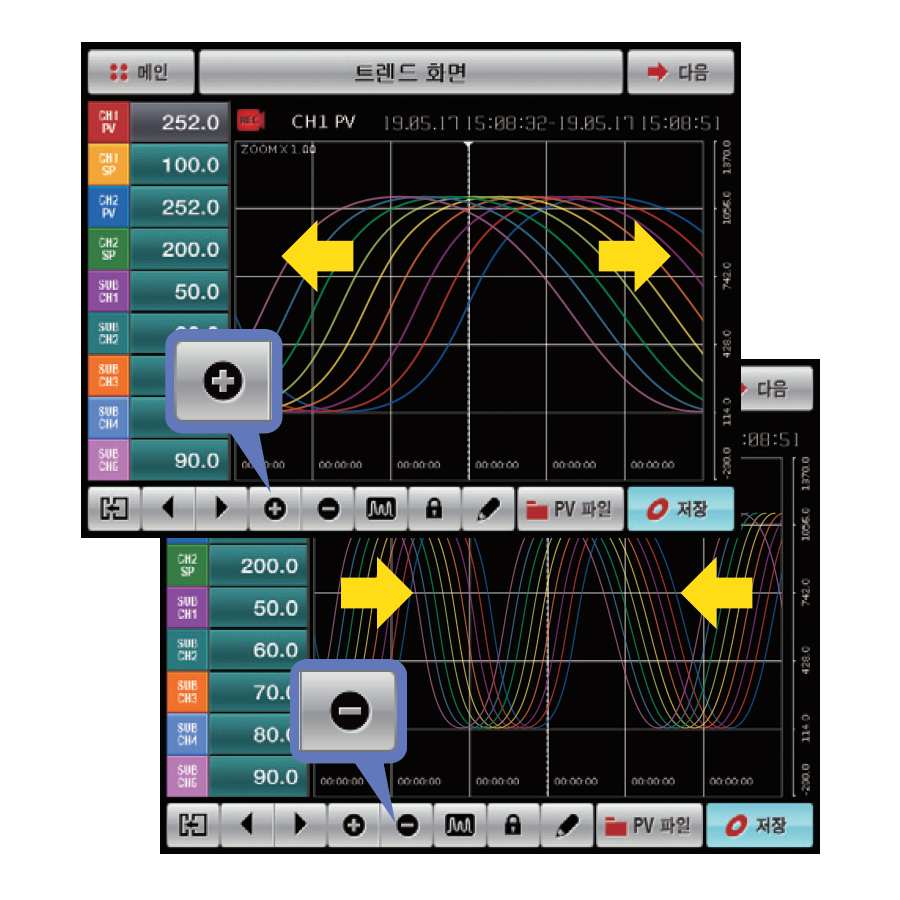The image size is (900, 900).
Task: Click 저장 in upper screen
Action: click(x=681, y=509)
